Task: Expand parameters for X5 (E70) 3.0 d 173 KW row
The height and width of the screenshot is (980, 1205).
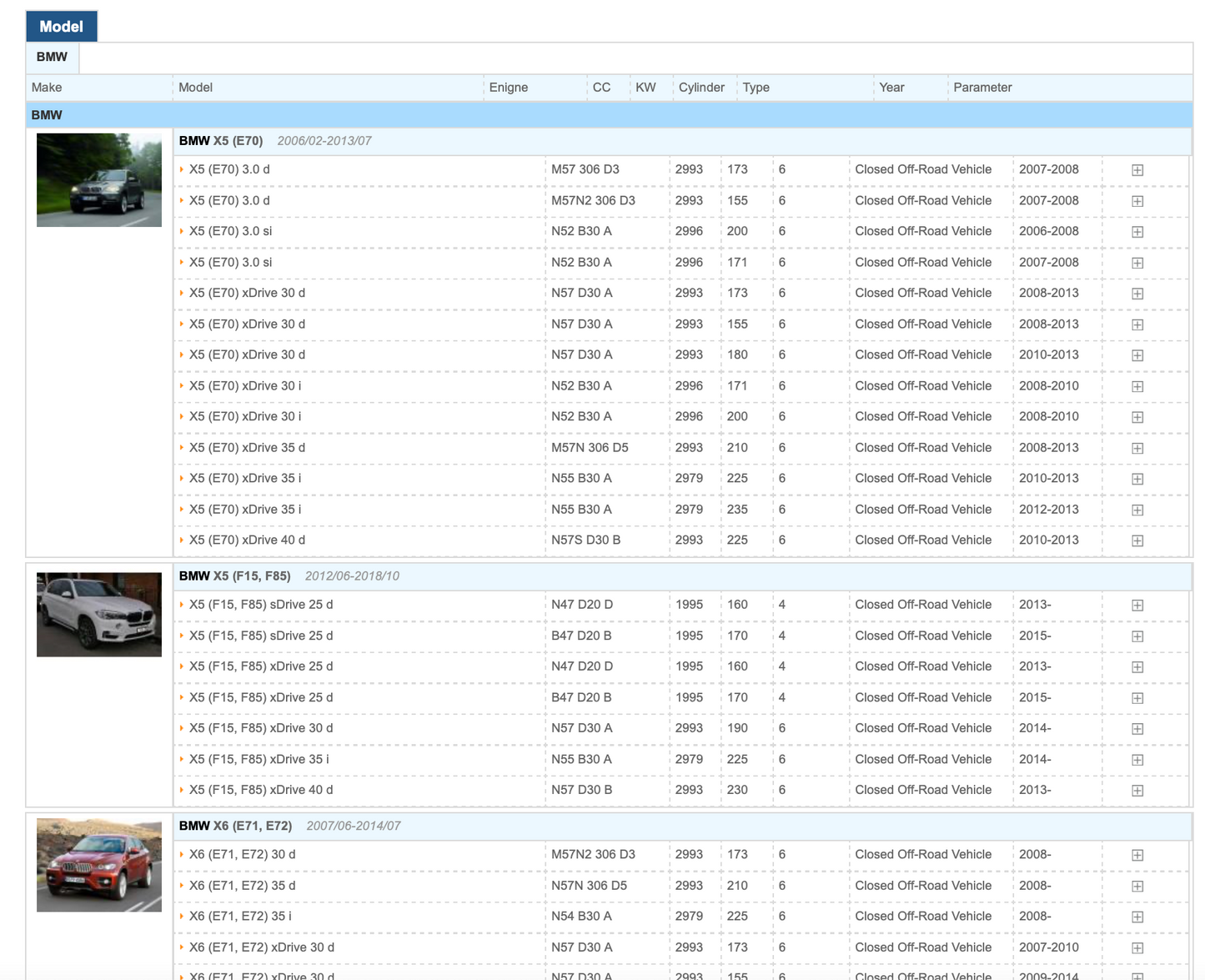Action: pos(1137,170)
